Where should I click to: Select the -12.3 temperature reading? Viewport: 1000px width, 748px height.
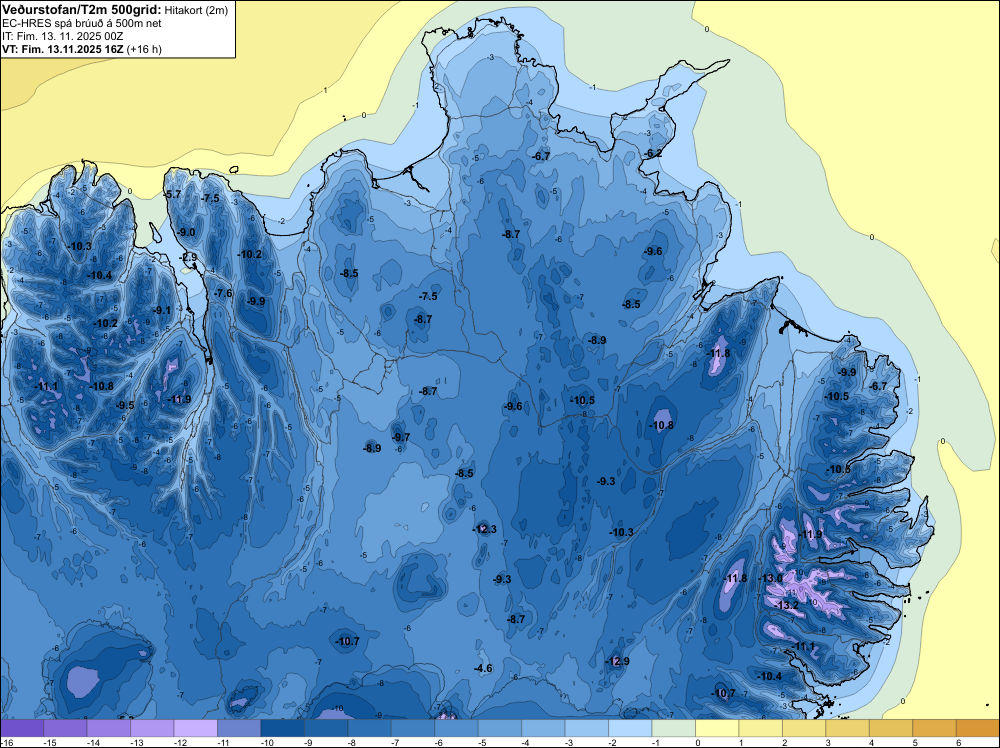tap(484, 529)
